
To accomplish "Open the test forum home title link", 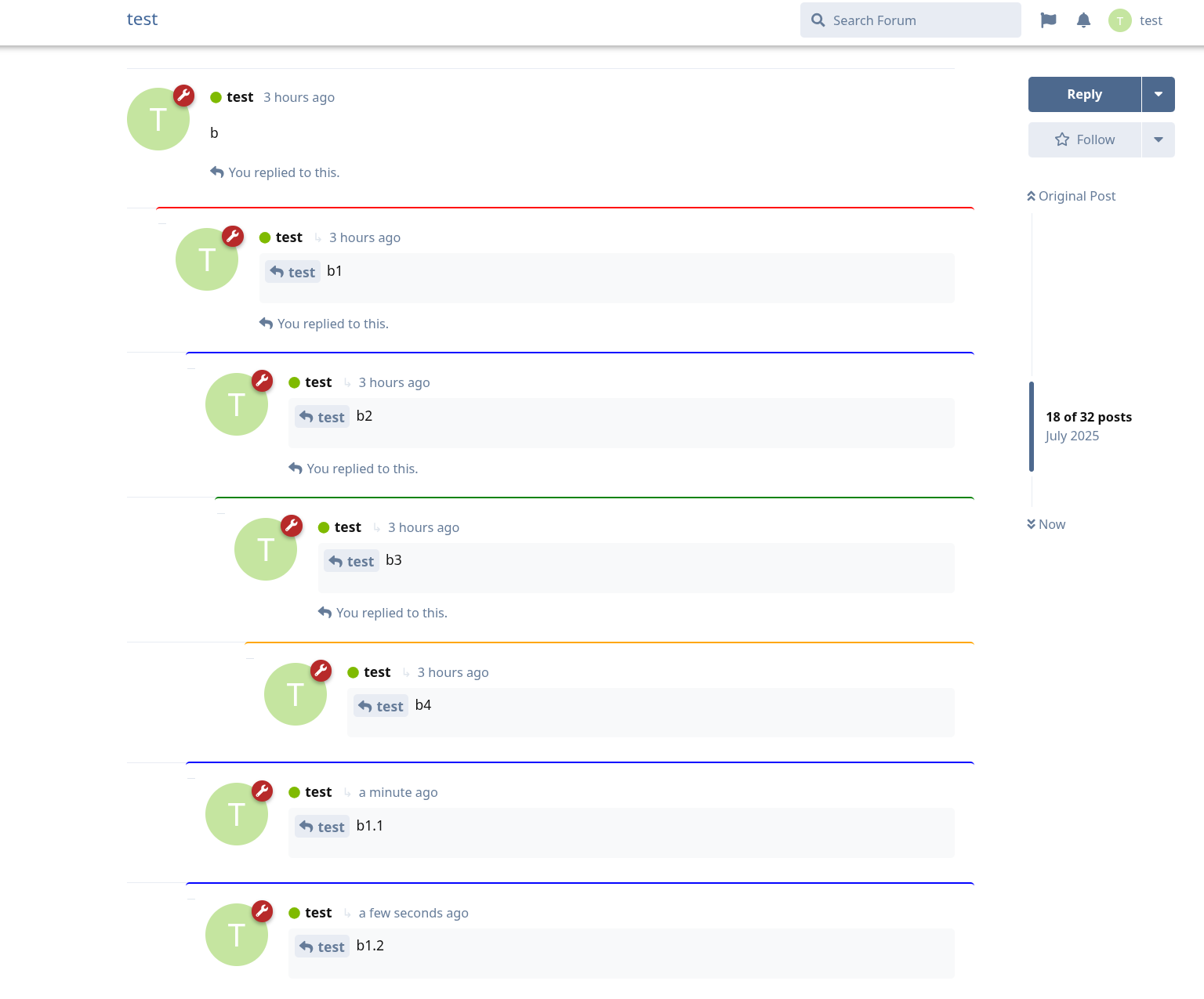I will [x=142, y=20].
